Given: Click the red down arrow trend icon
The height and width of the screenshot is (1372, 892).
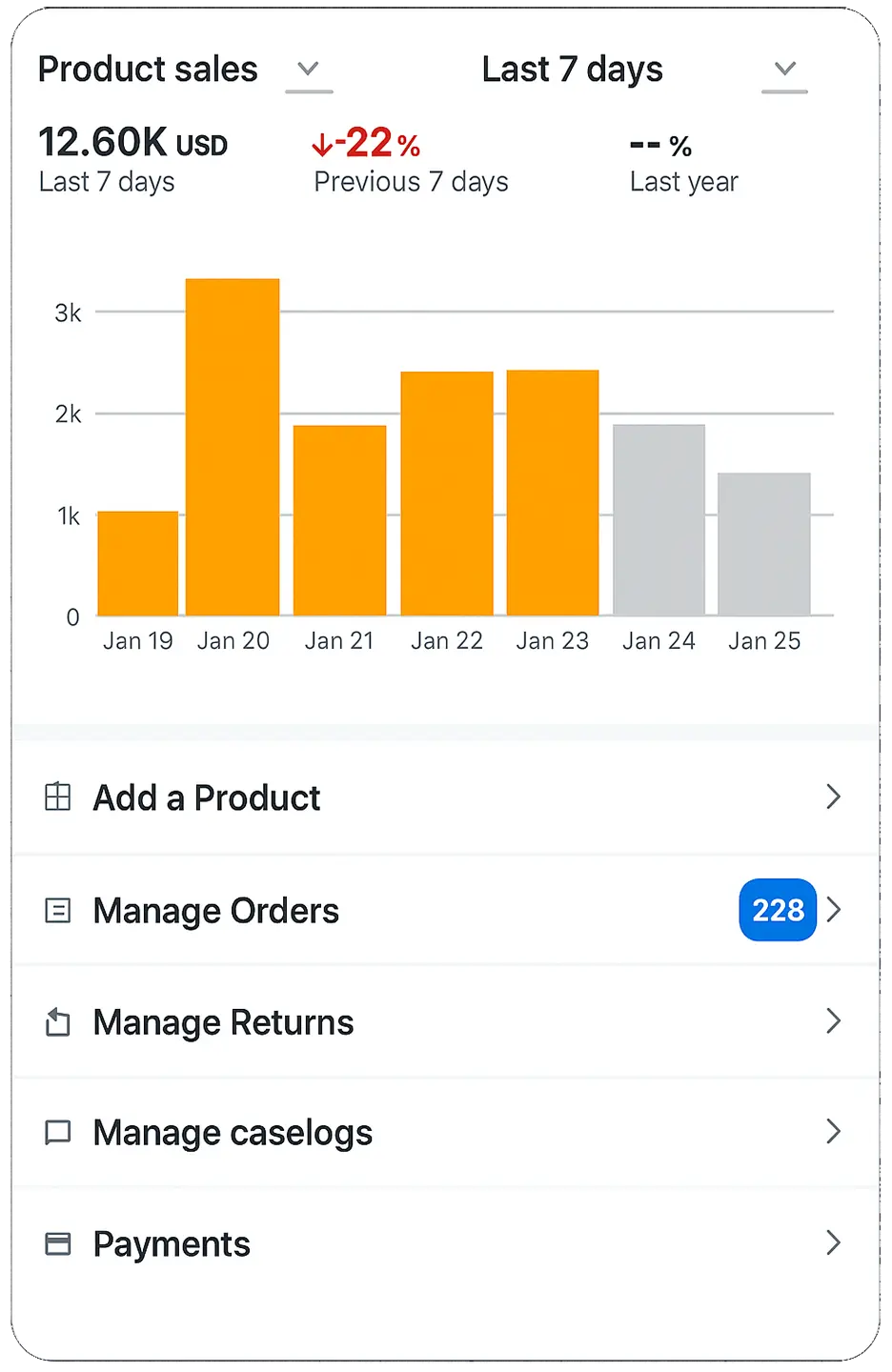Looking at the screenshot, I should pyautogui.click(x=322, y=145).
